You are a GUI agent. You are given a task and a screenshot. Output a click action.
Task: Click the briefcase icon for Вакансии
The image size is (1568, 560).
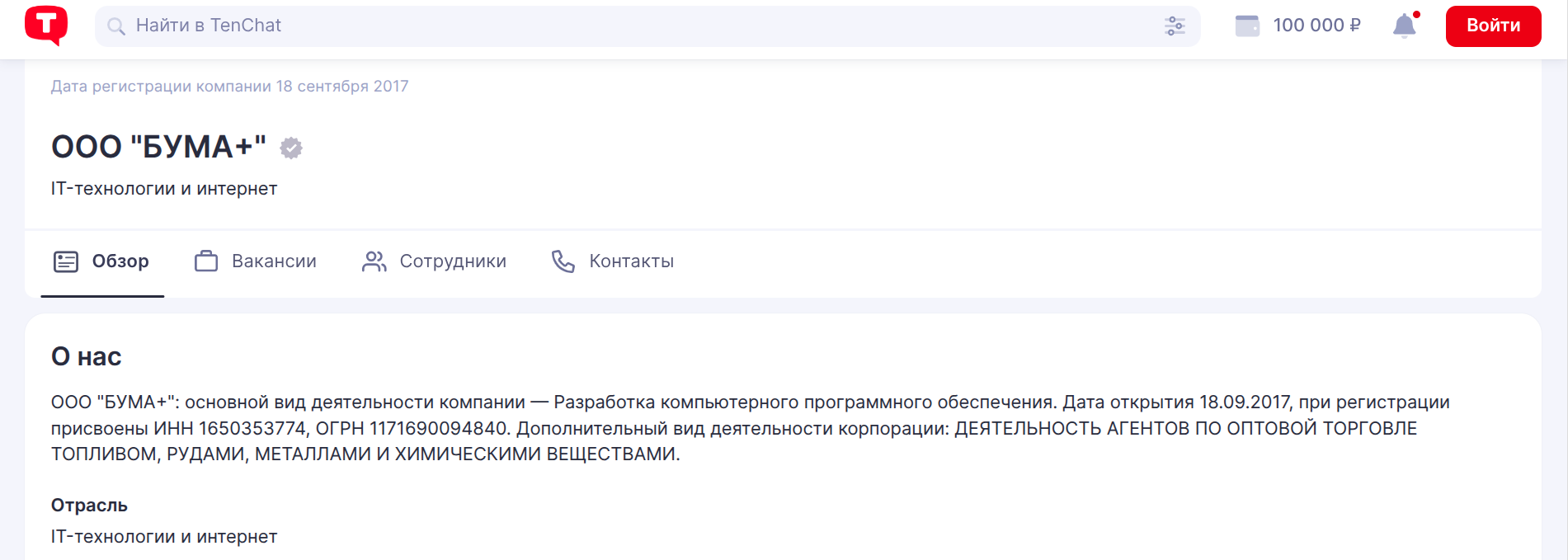coord(206,261)
